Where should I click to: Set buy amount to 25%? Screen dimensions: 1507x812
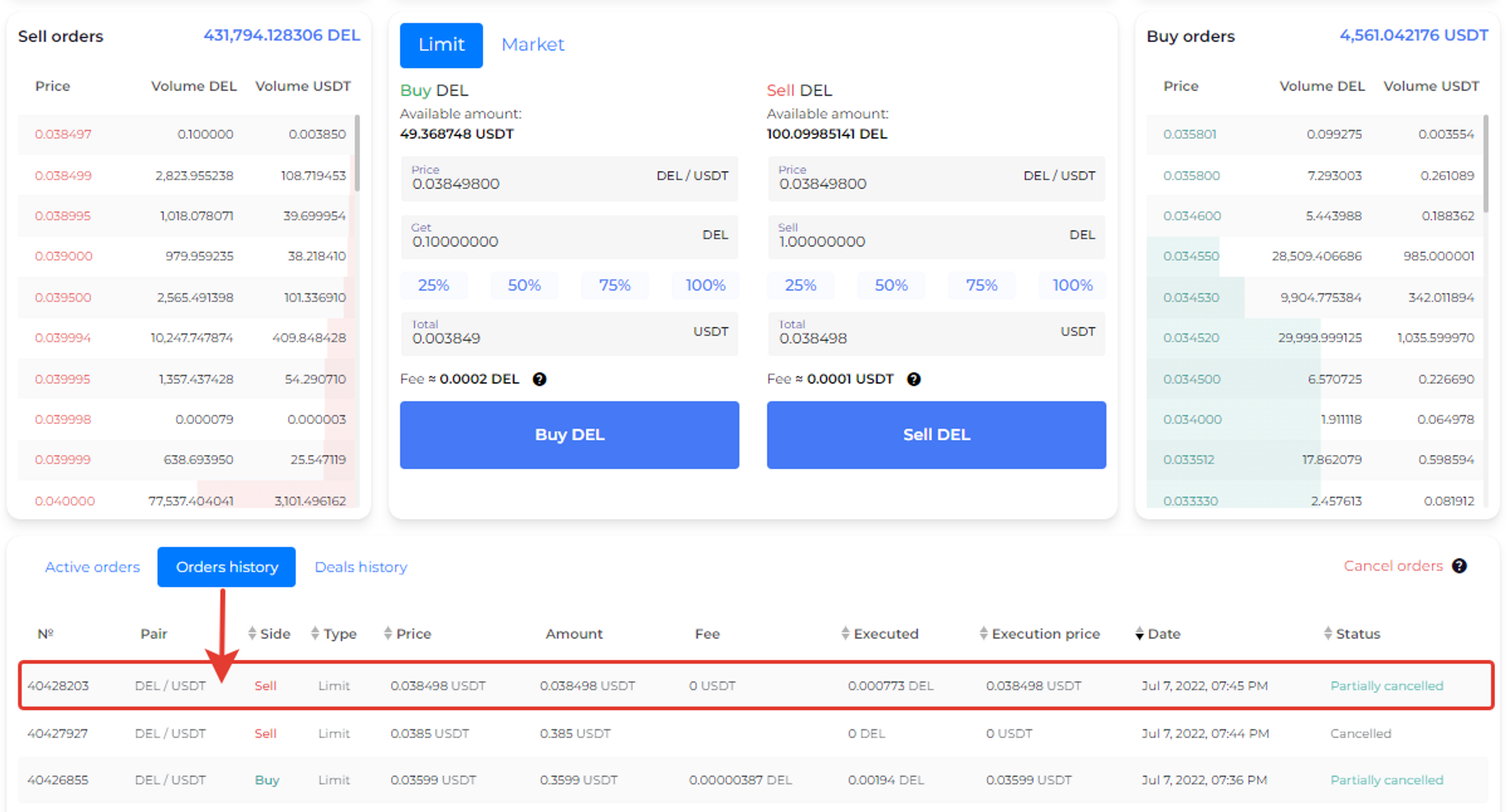433,285
